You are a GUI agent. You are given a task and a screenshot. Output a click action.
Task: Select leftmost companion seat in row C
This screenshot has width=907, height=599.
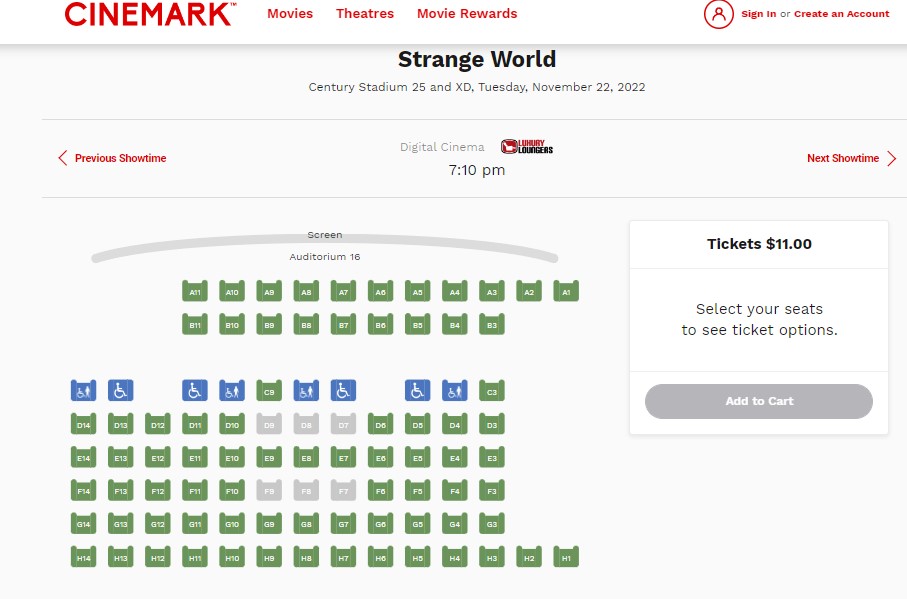84,391
